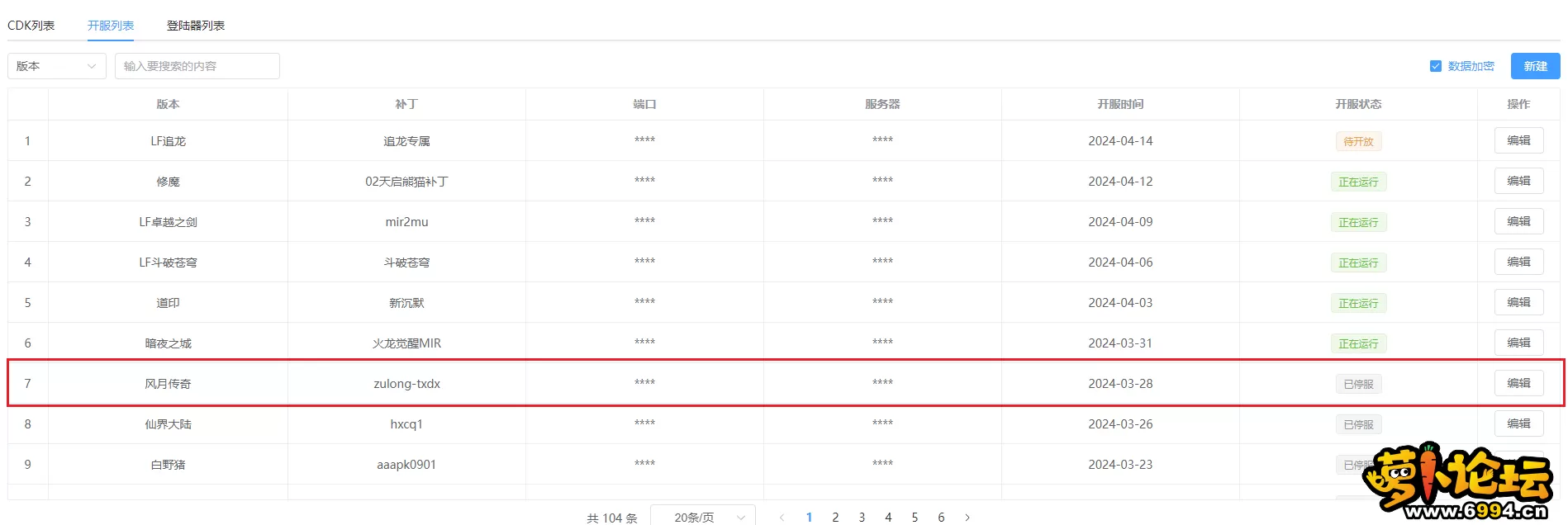Click the 开服时间 column header

click(1120, 104)
